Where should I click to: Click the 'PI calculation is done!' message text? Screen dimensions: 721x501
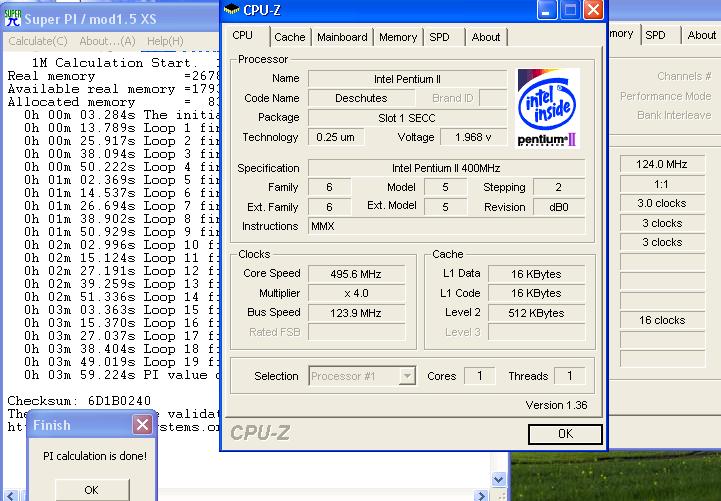point(95,456)
